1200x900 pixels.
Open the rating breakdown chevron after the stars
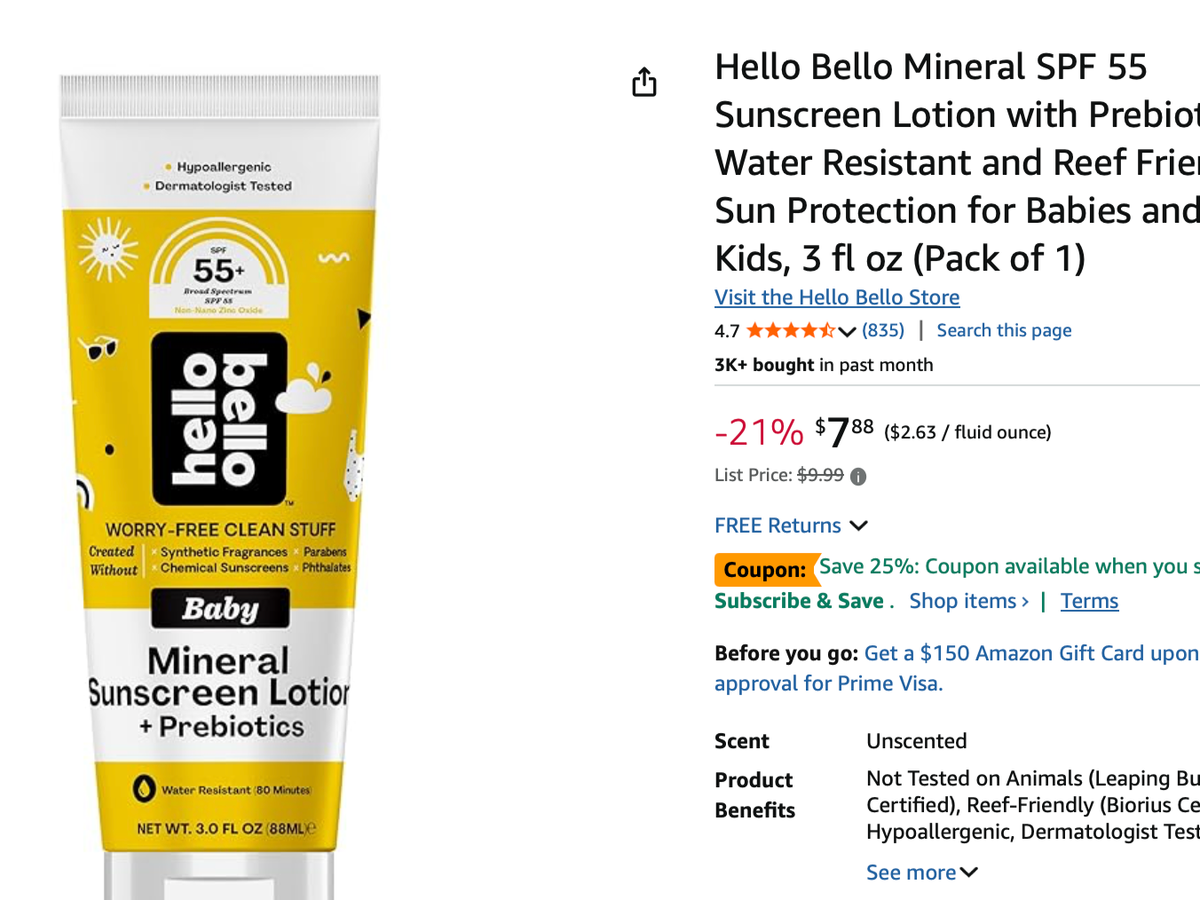847,332
